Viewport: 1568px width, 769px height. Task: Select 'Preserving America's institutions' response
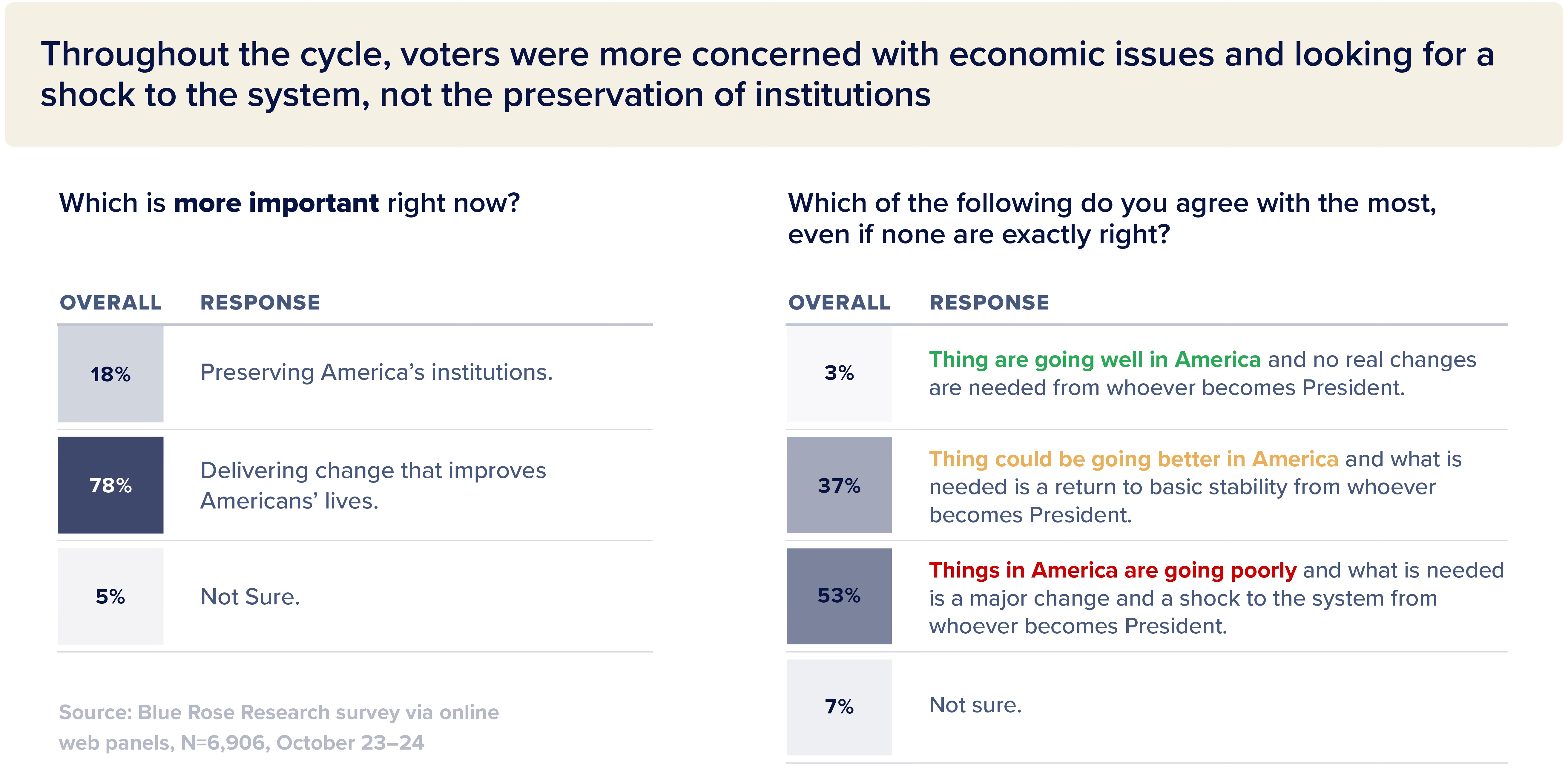[x=376, y=373]
